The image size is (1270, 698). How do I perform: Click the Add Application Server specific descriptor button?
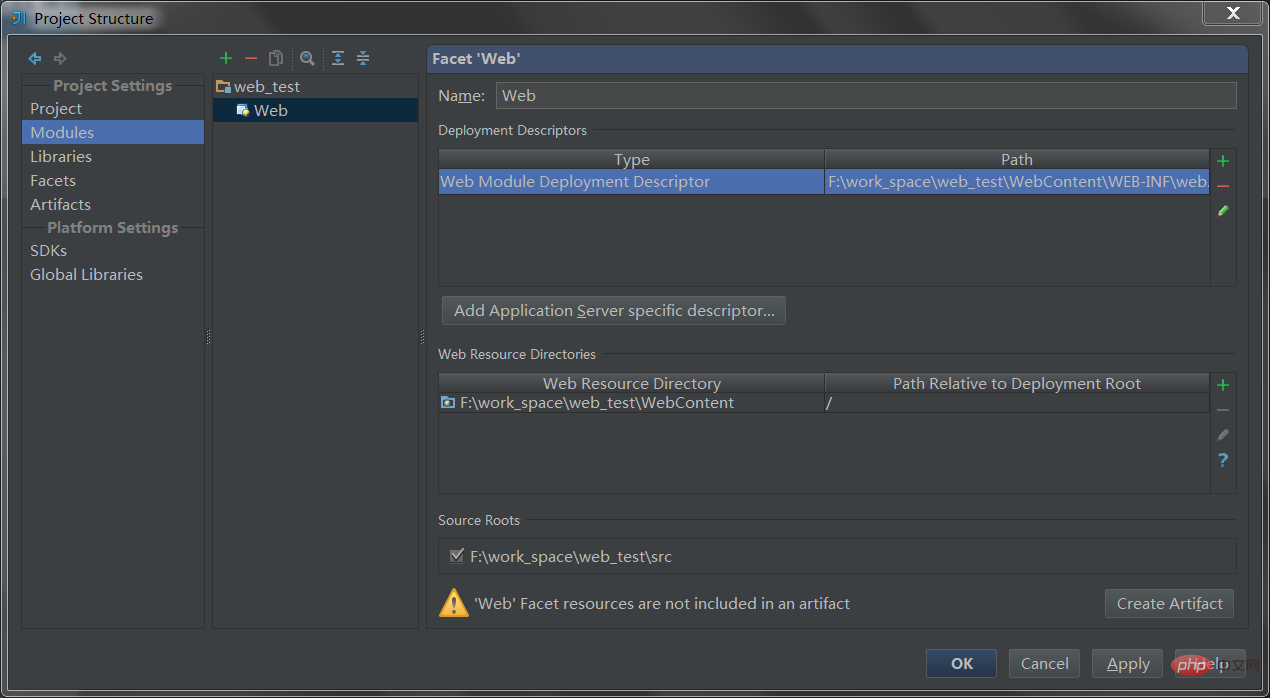(614, 310)
